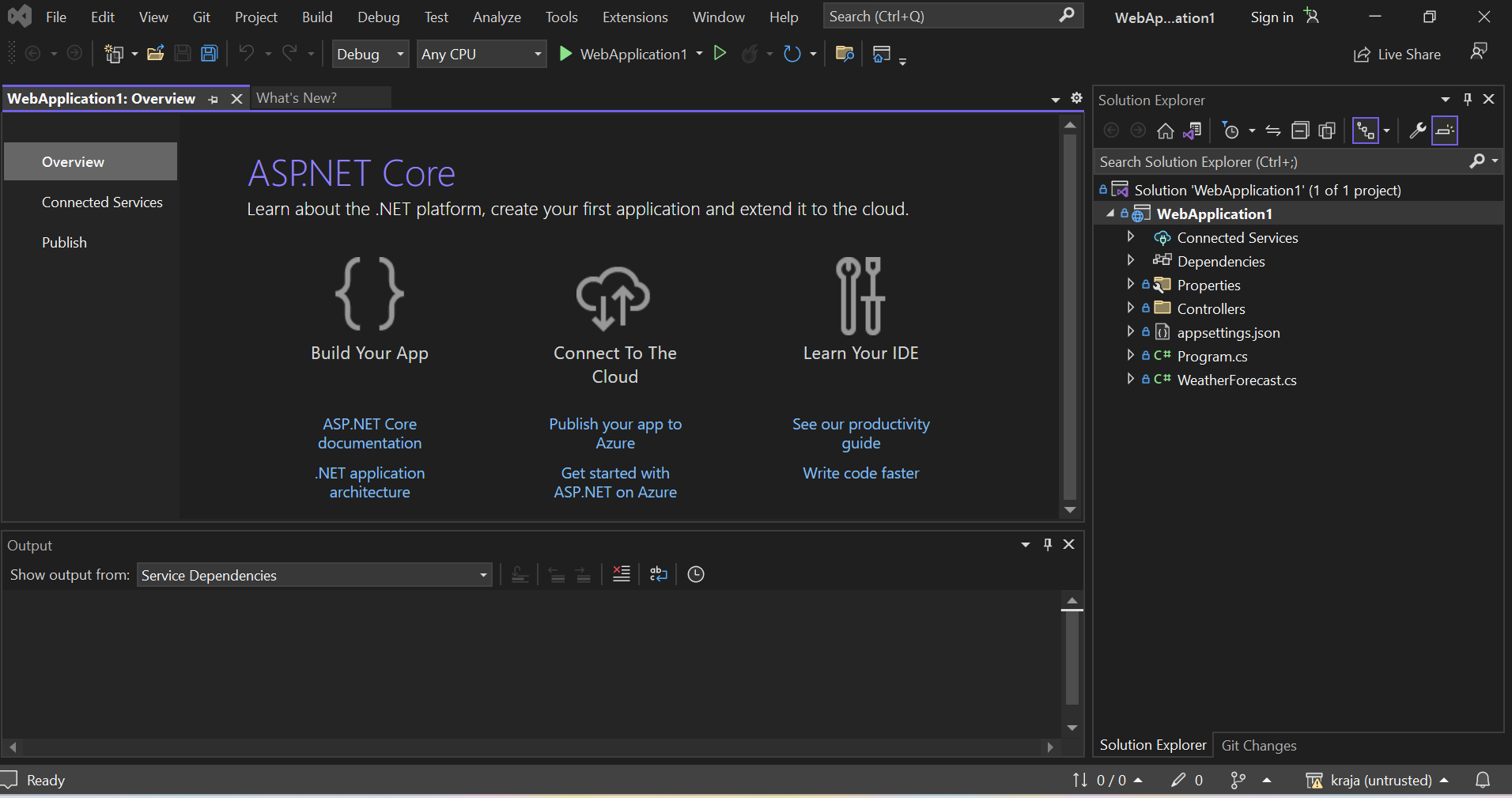Switch between solutions and folder views icon

click(1193, 130)
